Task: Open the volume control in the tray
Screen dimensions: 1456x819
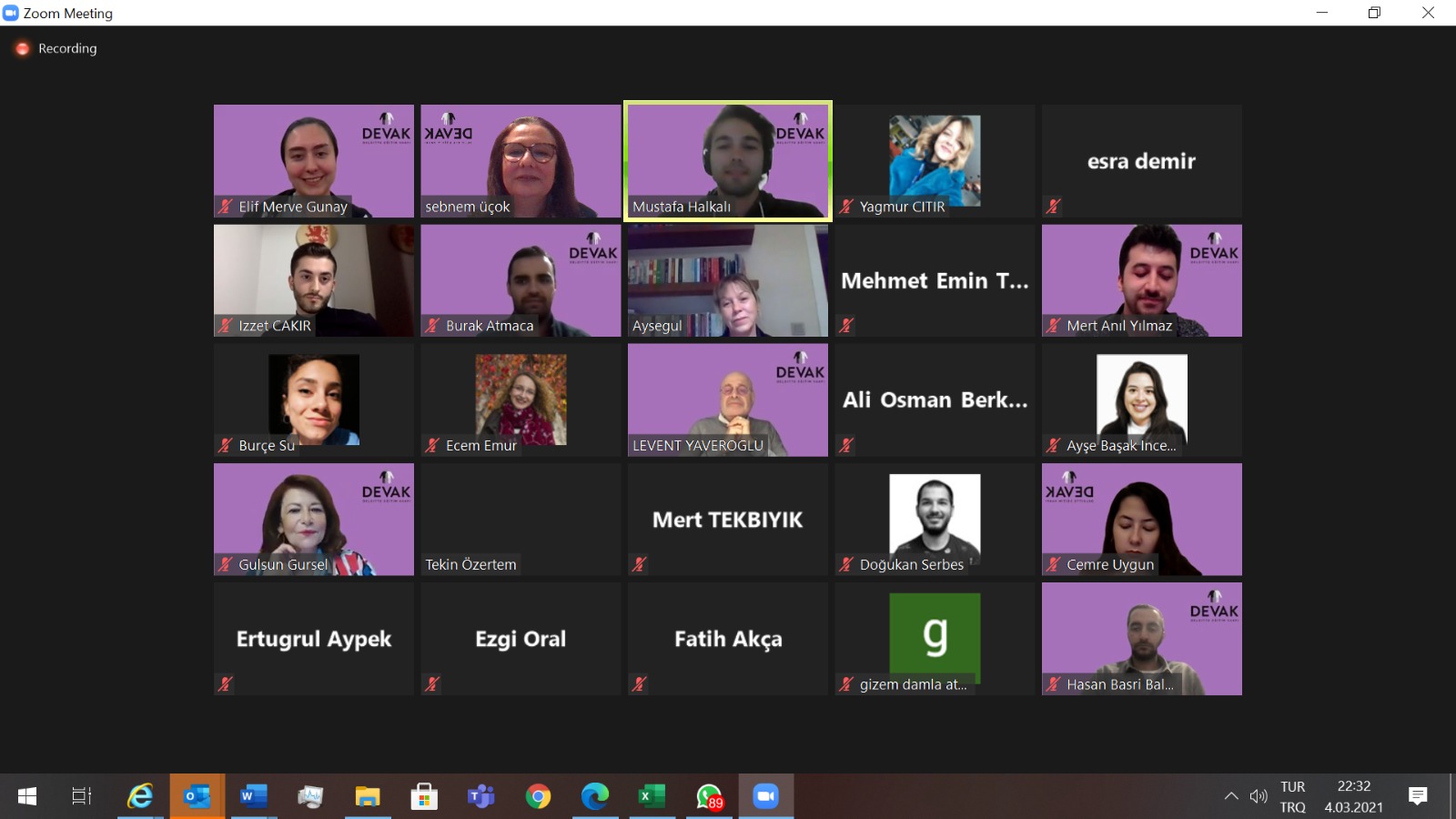Action: pyautogui.click(x=1259, y=796)
